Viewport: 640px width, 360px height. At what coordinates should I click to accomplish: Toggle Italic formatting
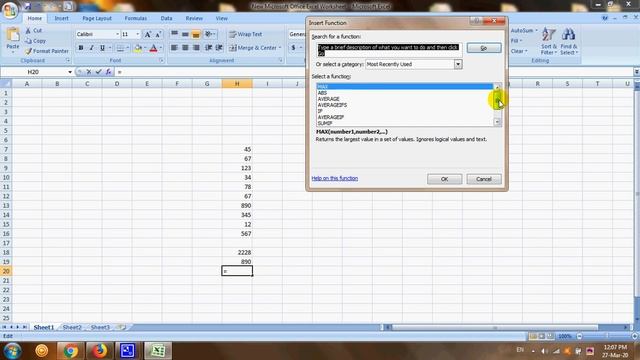92,48
